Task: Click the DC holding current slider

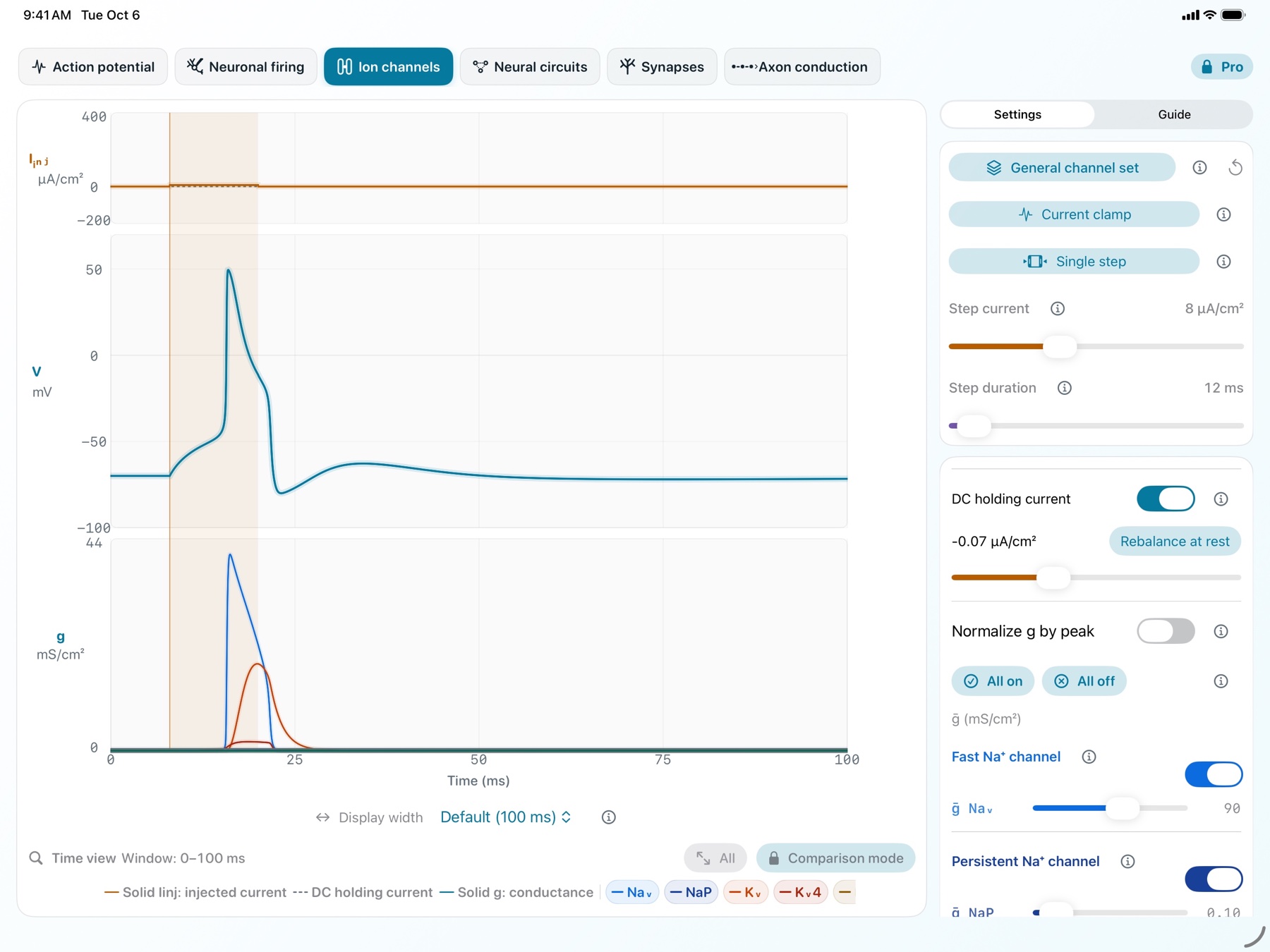Action: coord(1096,578)
